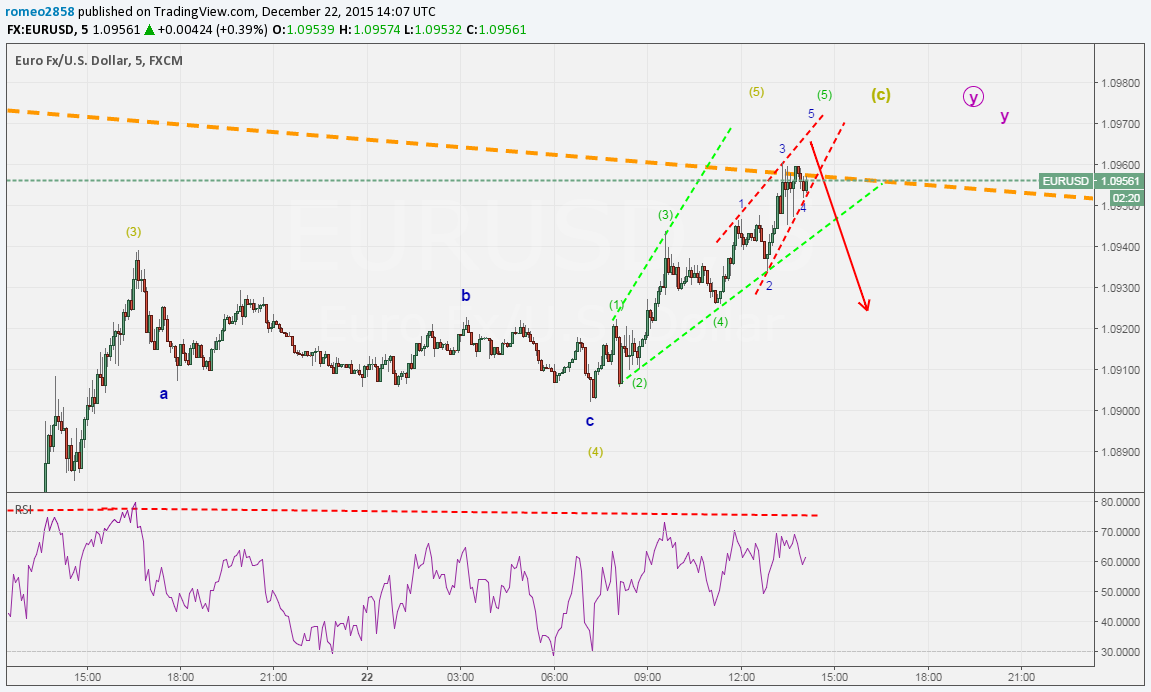The width and height of the screenshot is (1151, 692).
Task: Click the green up-triangle change indicator
Action: click(149, 30)
